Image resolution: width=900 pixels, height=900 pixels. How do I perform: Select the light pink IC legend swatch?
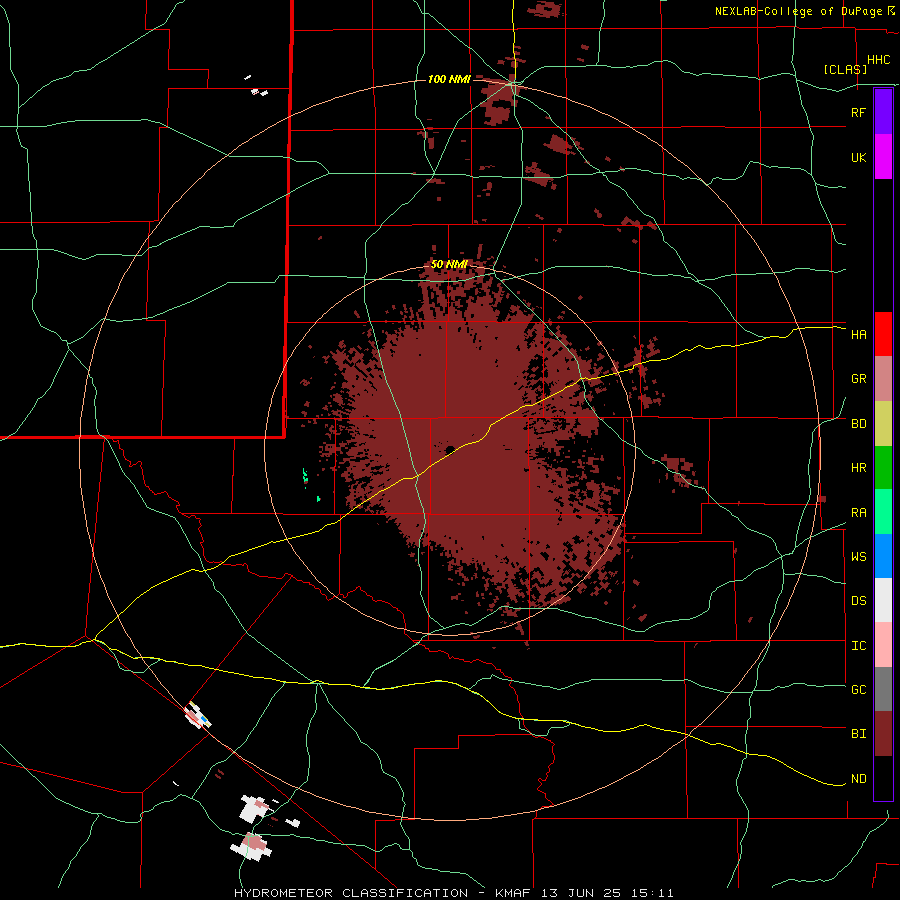point(883,645)
